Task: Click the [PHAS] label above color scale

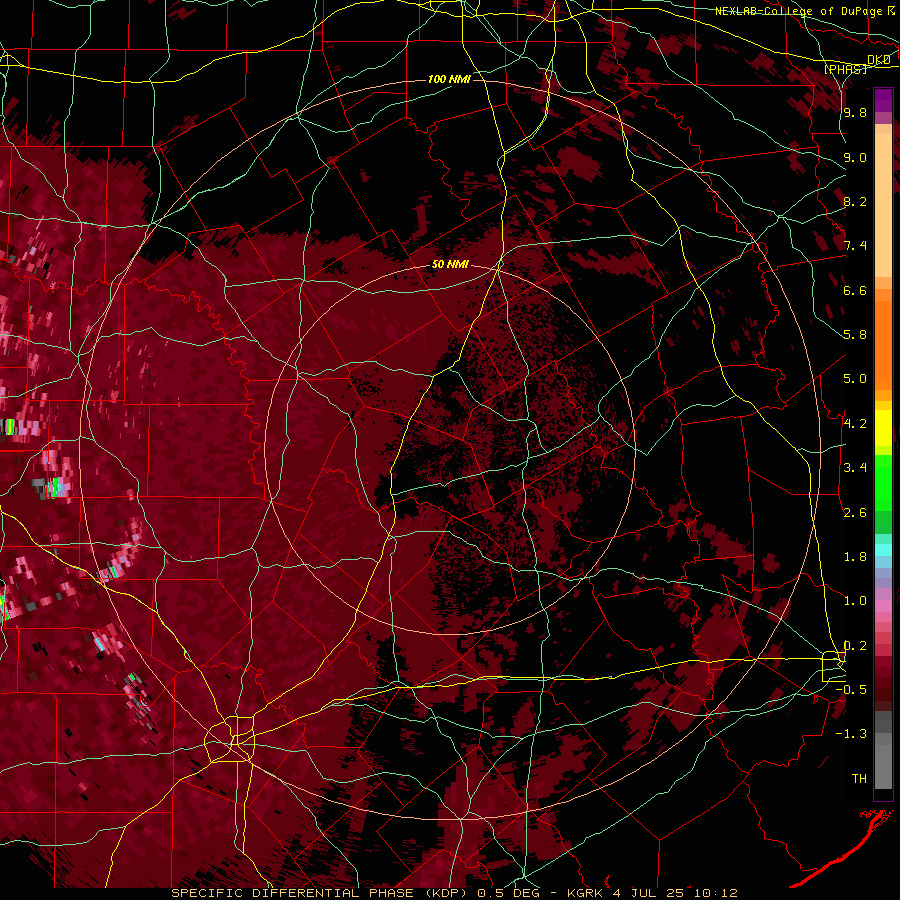Action: coord(846,69)
